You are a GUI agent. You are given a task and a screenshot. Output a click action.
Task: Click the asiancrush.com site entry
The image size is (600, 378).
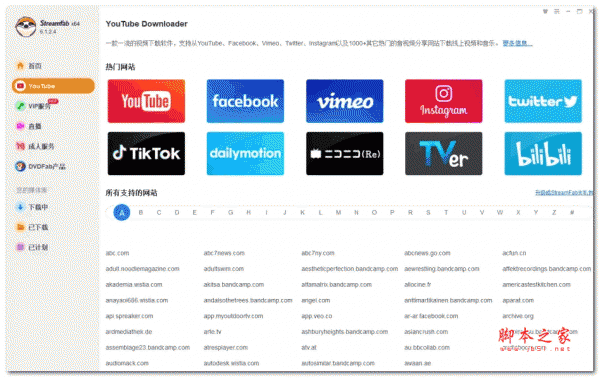pyautogui.click(x=426, y=332)
